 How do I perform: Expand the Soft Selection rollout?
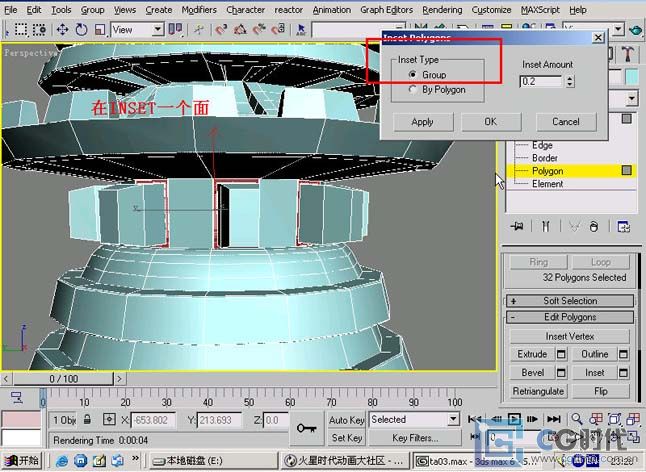coord(570,301)
